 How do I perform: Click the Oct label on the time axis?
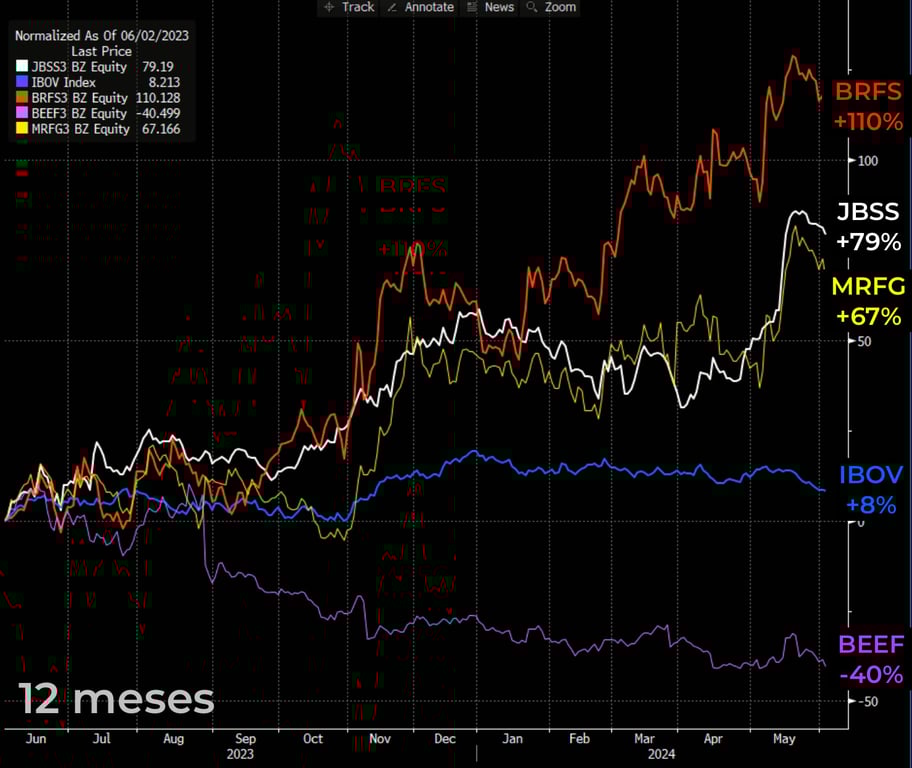tap(313, 739)
